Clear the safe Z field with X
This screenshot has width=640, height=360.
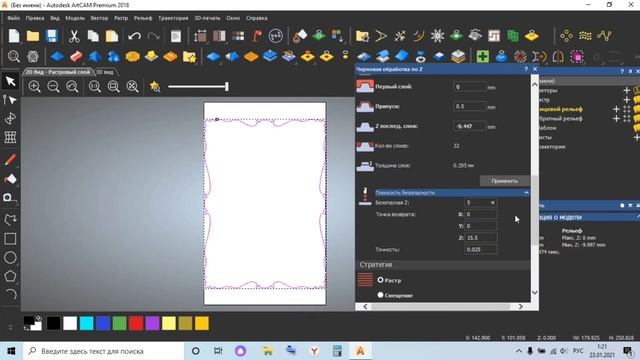(x=493, y=202)
